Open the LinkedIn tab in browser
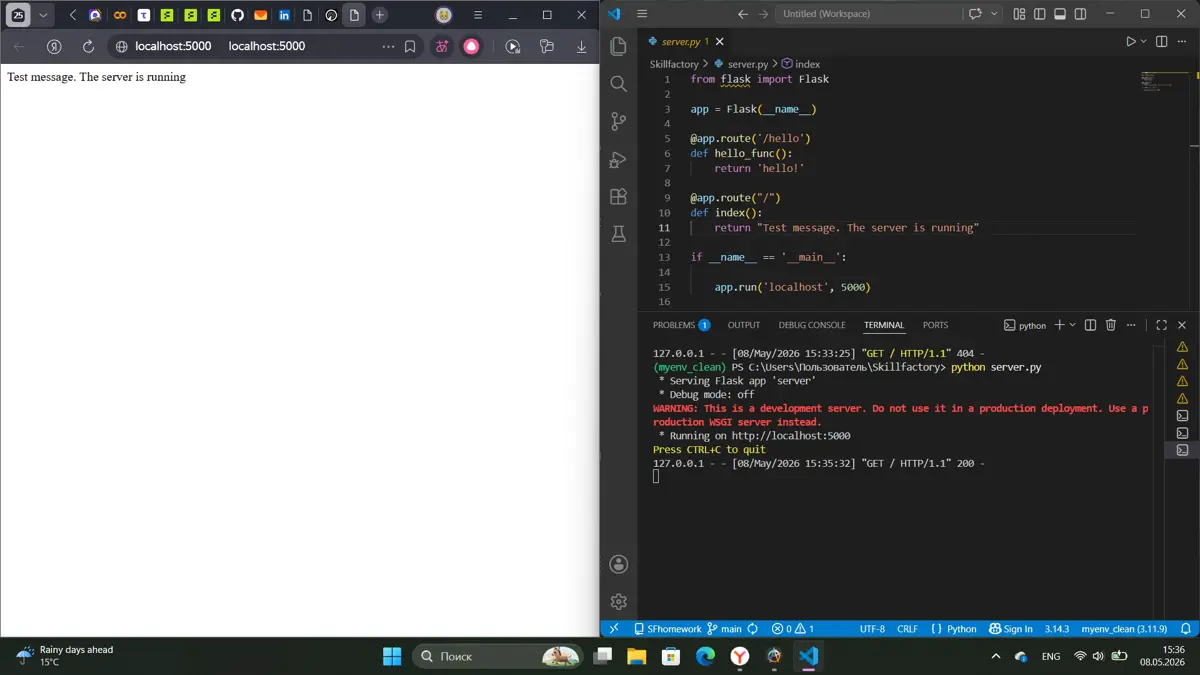Image resolution: width=1200 pixels, height=675 pixels. (x=285, y=15)
